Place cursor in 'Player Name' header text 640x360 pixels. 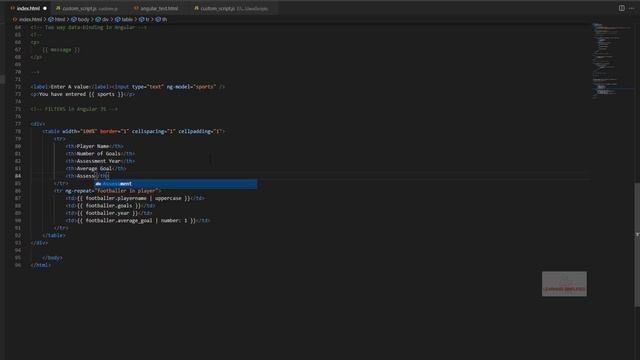pos(93,146)
